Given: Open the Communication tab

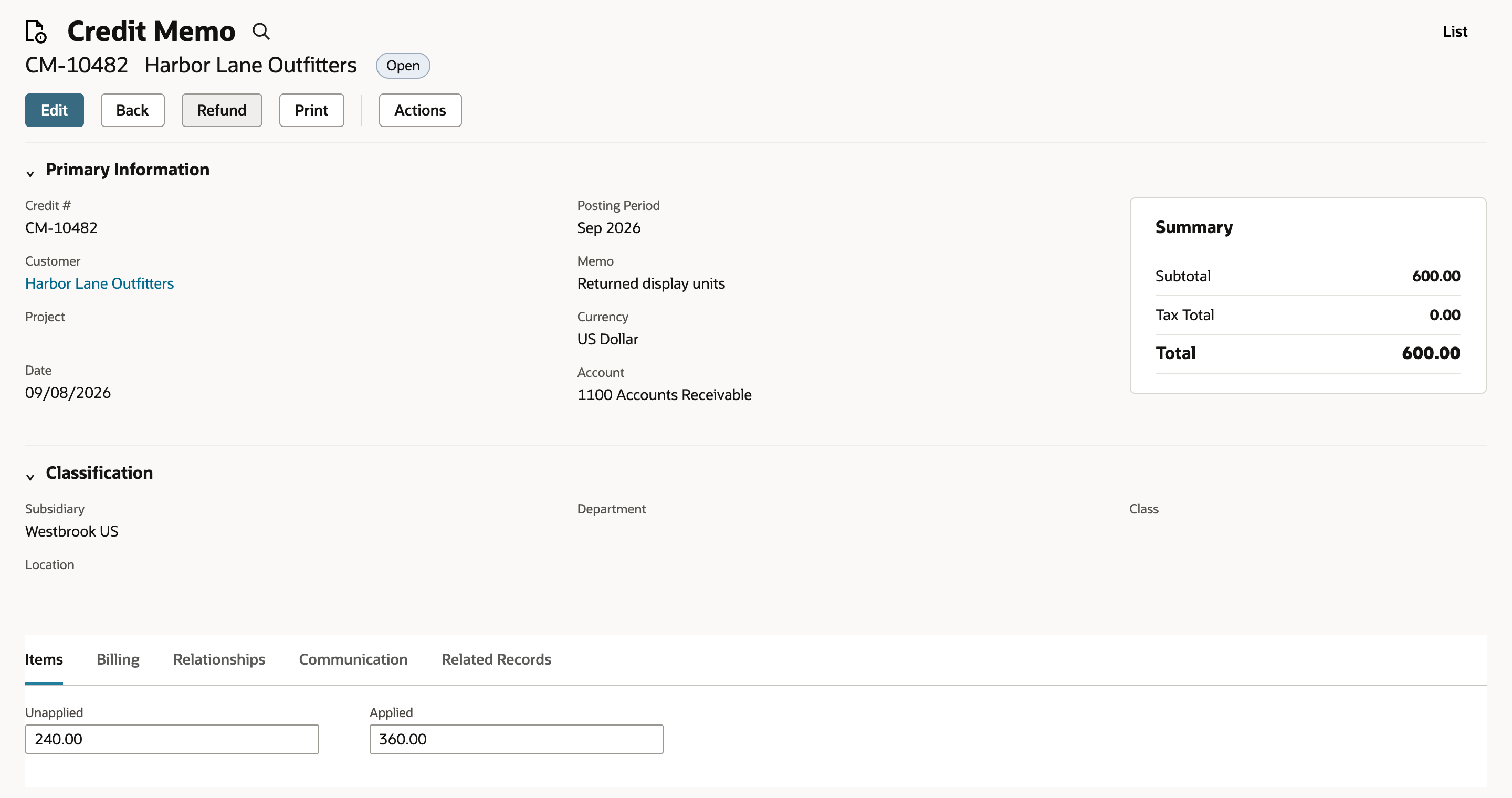Looking at the screenshot, I should point(353,659).
